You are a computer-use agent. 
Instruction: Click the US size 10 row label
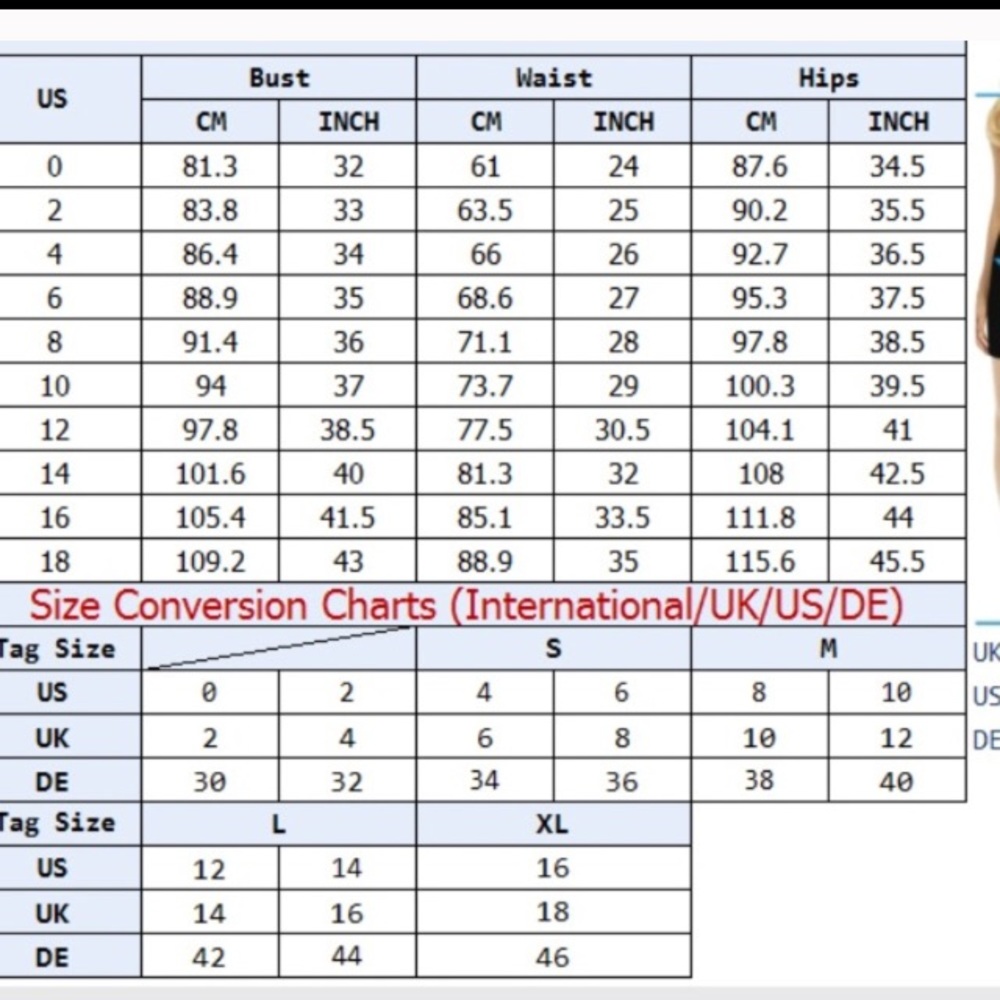tap(54, 386)
